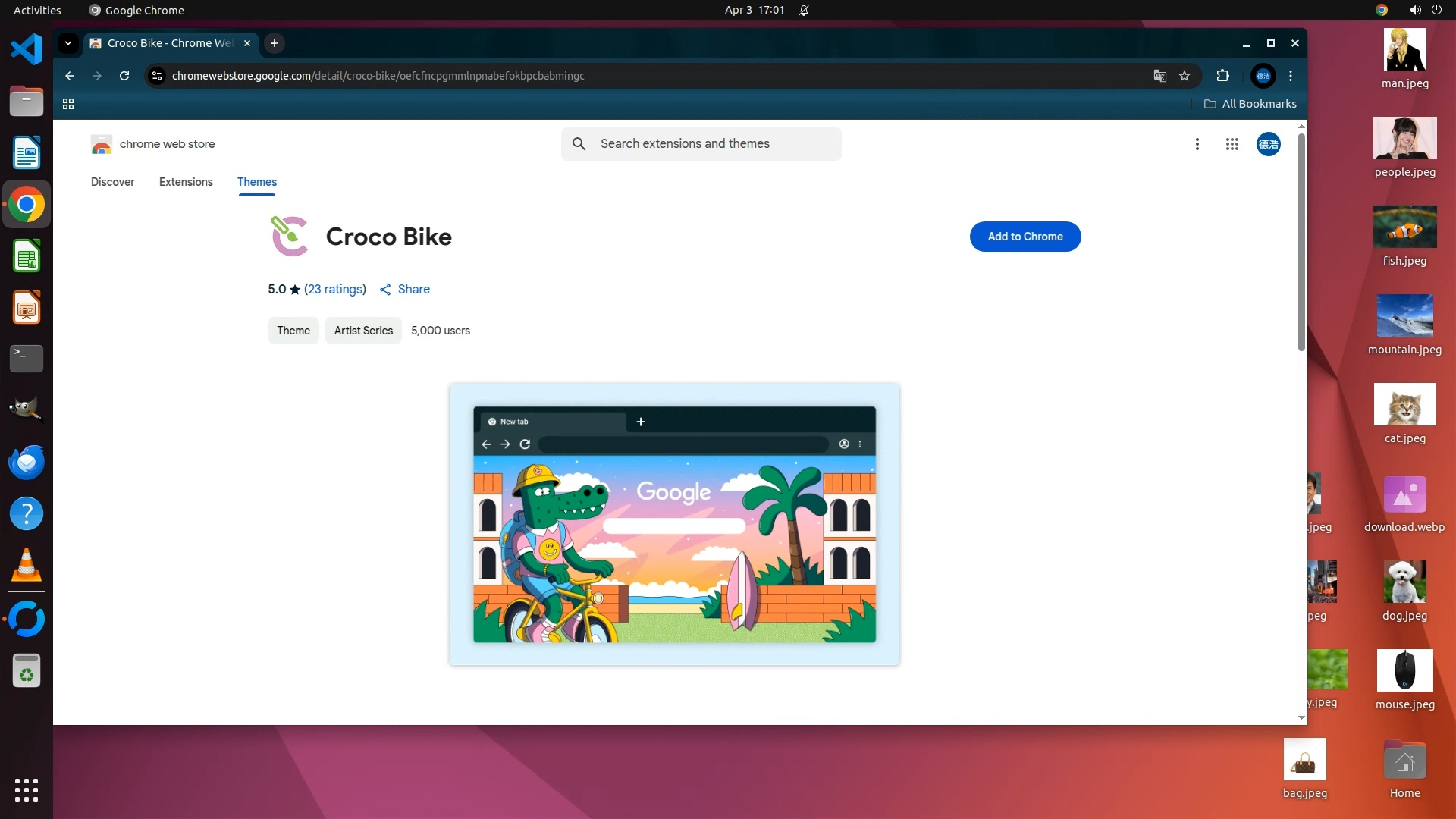Viewport: 1456px width, 819px height.
Task: Open Chrome three-dot menu
Action: 1291,76
